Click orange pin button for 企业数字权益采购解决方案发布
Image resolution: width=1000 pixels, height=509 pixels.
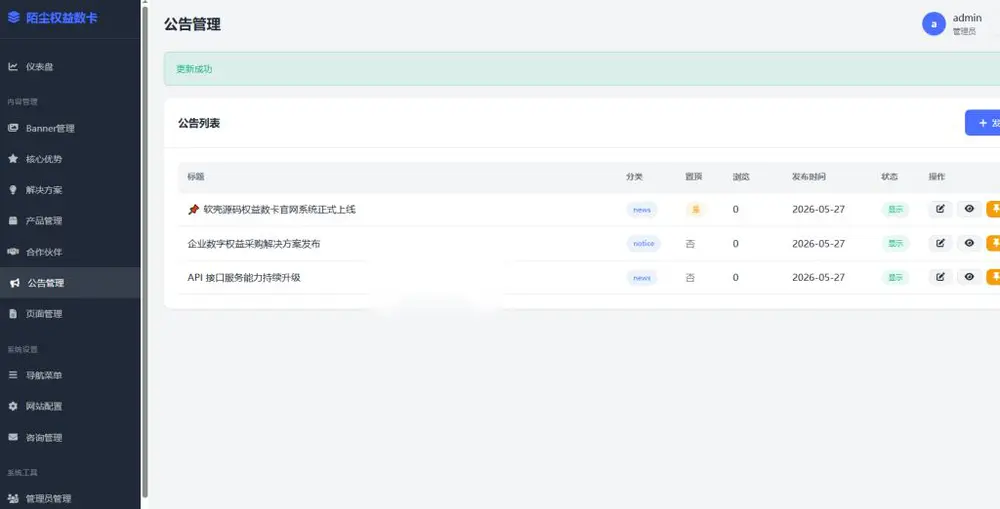[994, 243]
